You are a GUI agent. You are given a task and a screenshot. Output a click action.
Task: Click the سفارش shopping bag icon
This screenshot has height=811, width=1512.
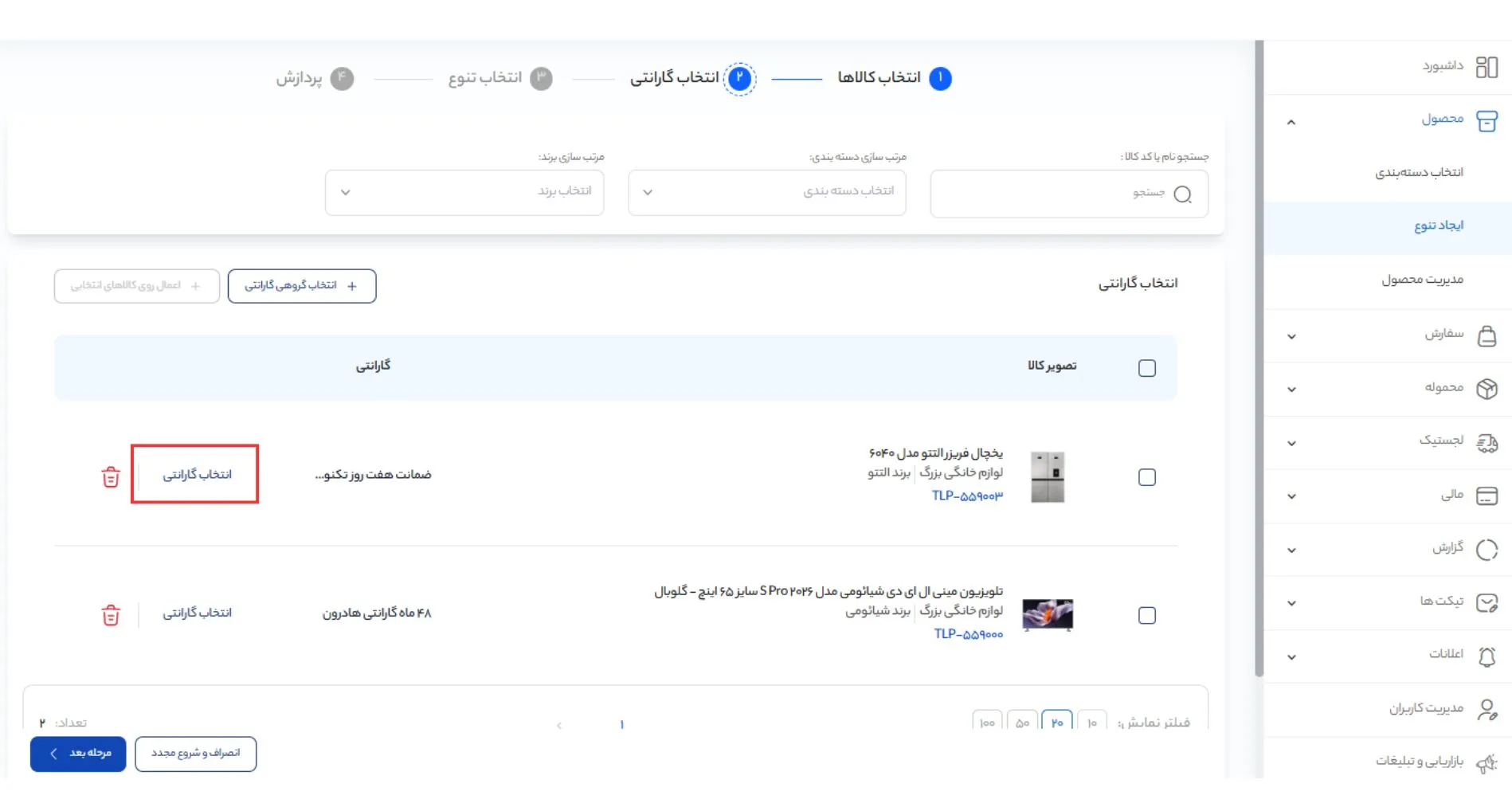[x=1487, y=335]
